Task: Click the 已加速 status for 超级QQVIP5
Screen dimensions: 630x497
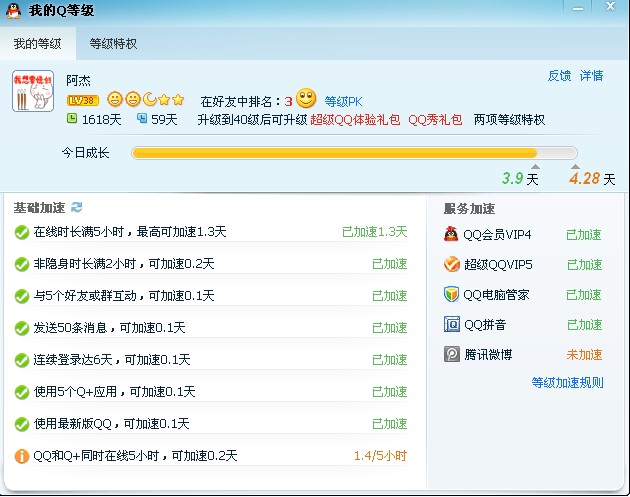Action: [585, 265]
